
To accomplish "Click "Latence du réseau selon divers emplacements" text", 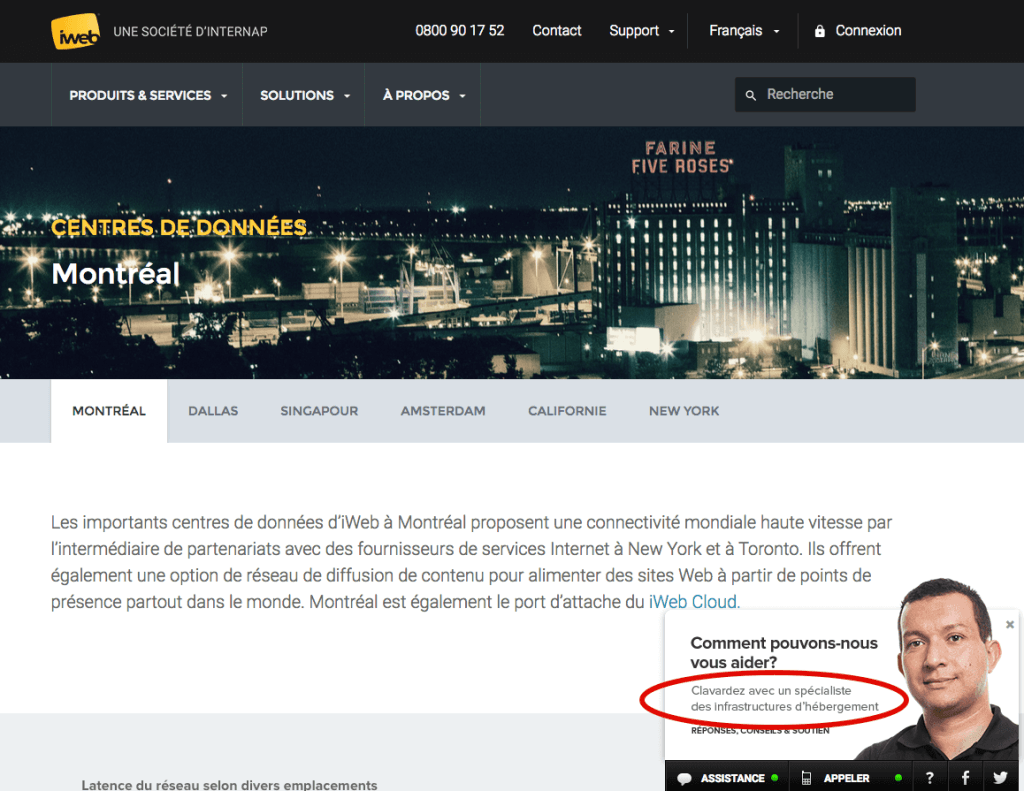I will point(229,784).
